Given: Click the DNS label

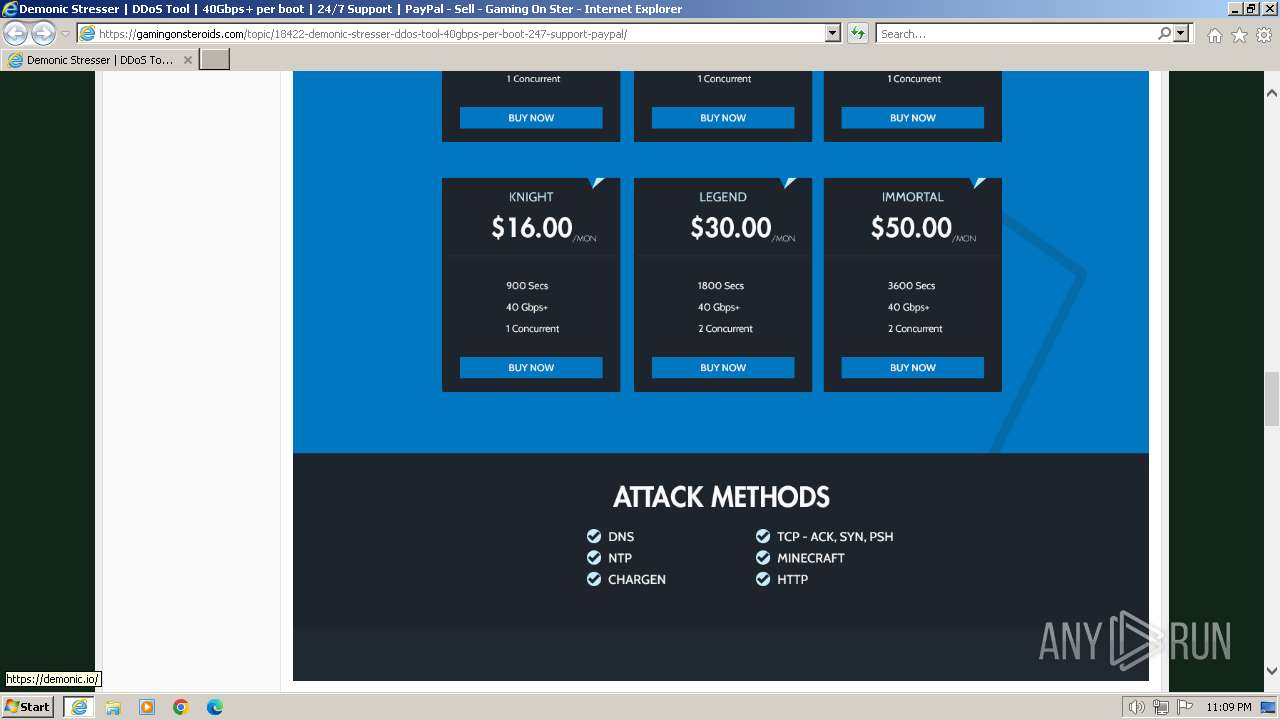Looking at the screenshot, I should click(x=621, y=537).
